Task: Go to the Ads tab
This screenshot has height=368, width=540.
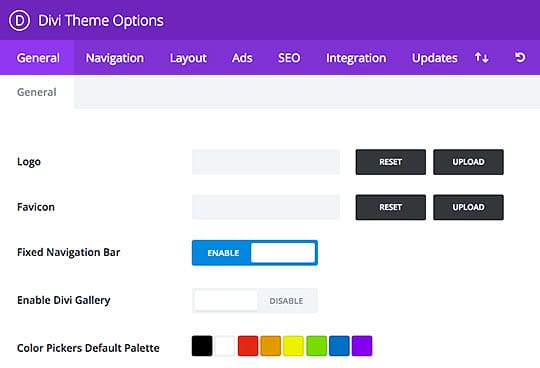Action: pos(242,58)
